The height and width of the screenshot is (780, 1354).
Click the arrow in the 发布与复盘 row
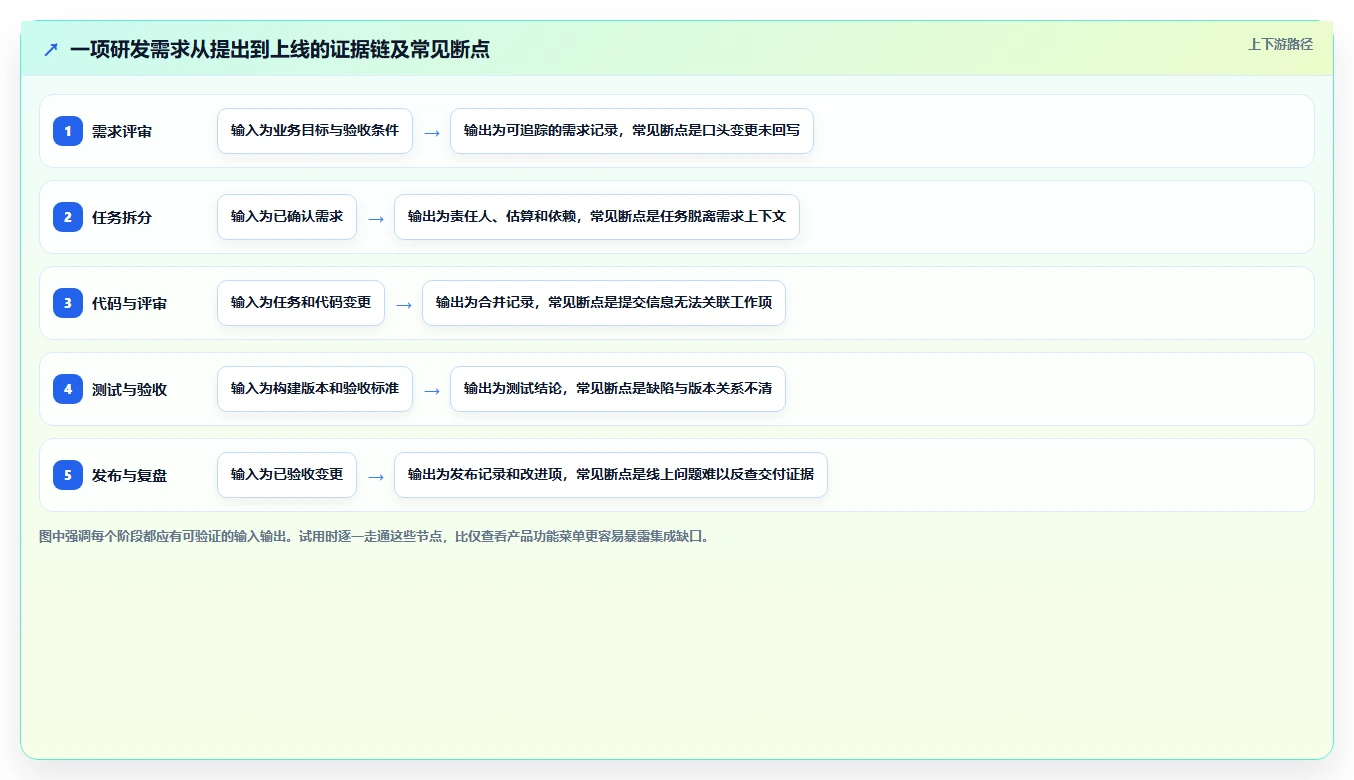click(x=376, y=476)
